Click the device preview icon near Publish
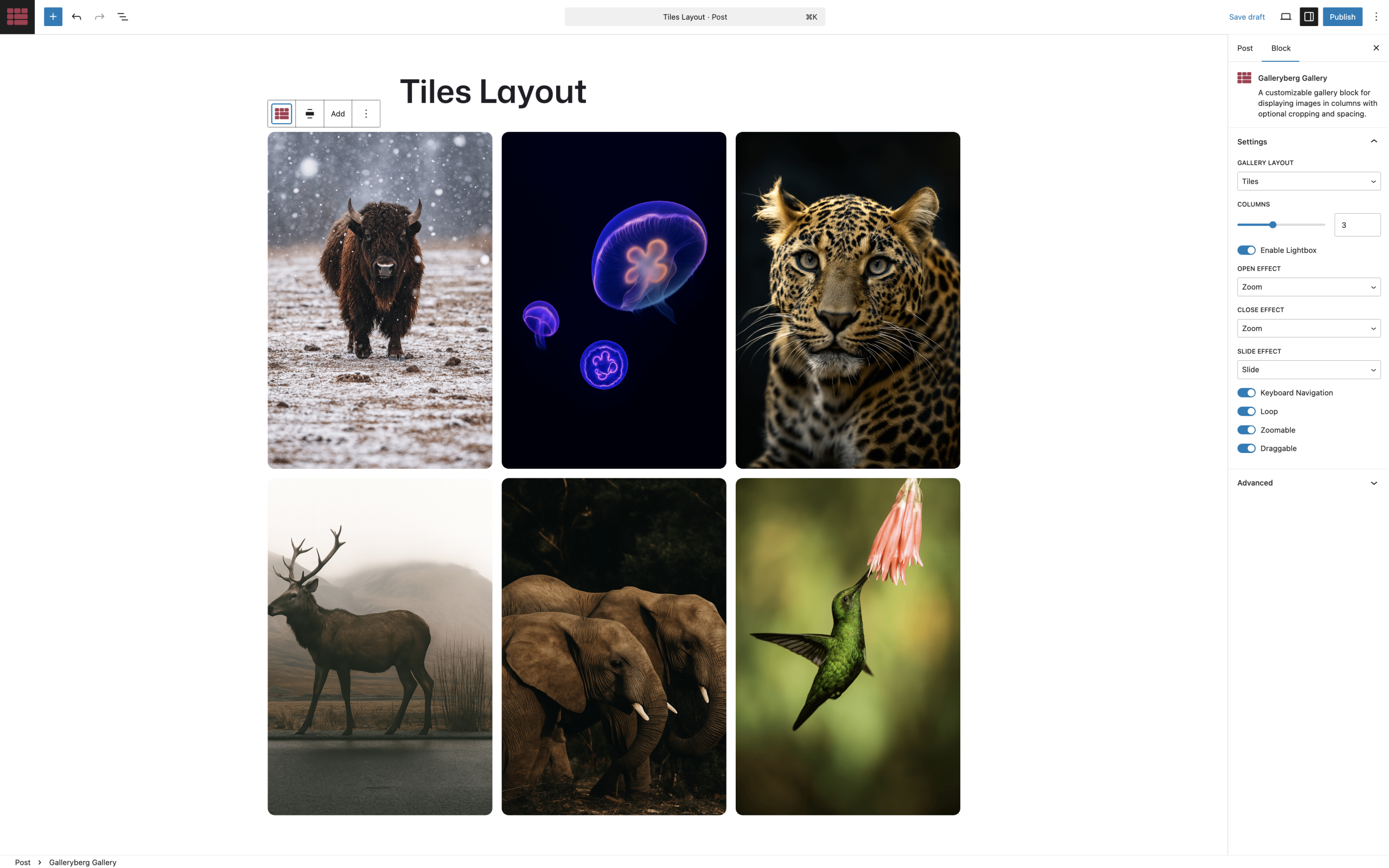Screen dimensions: 1389x868 1285,17
